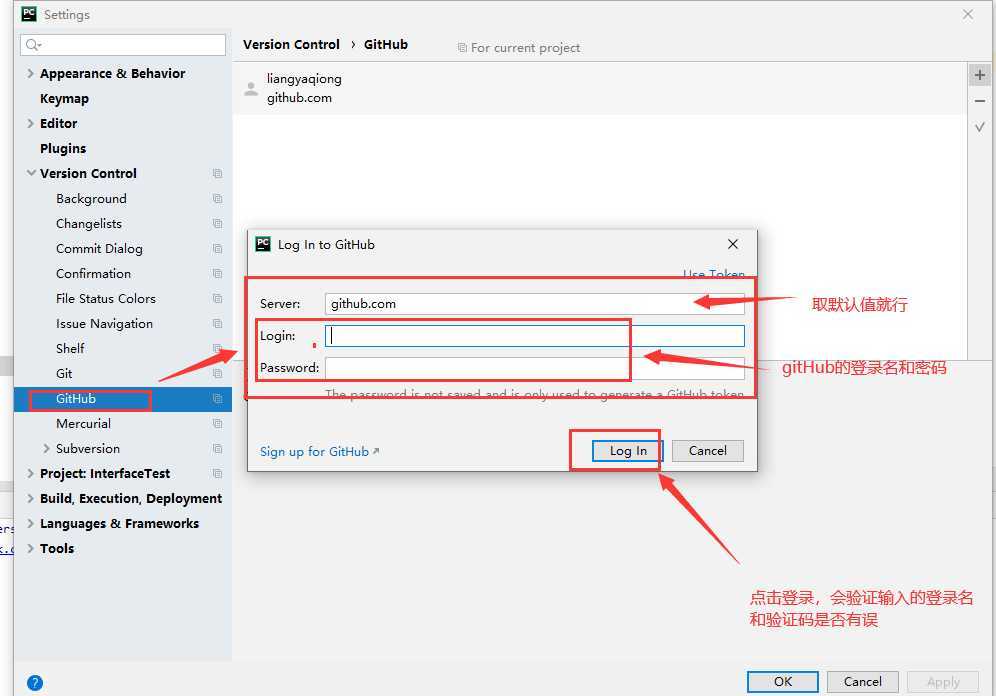The image size is (996, 696).
Task: Click the project-scope icon next to Issue Navigation
Action: click(x=217, y=323)
